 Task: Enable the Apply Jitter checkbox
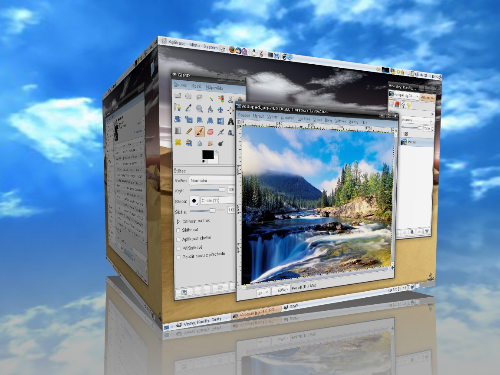pos(178,239)
